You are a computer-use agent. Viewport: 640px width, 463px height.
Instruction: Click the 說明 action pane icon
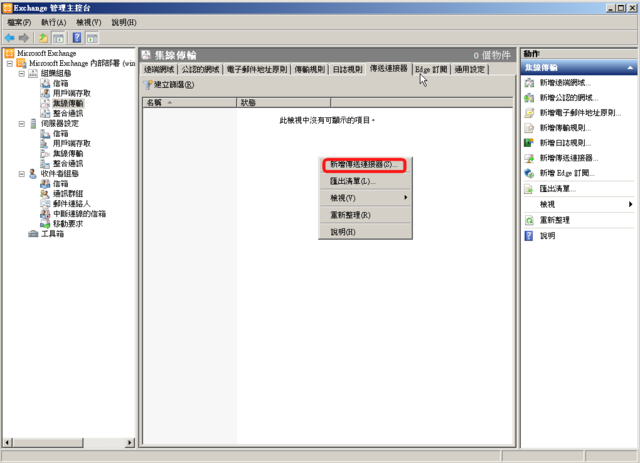point(529,236)
